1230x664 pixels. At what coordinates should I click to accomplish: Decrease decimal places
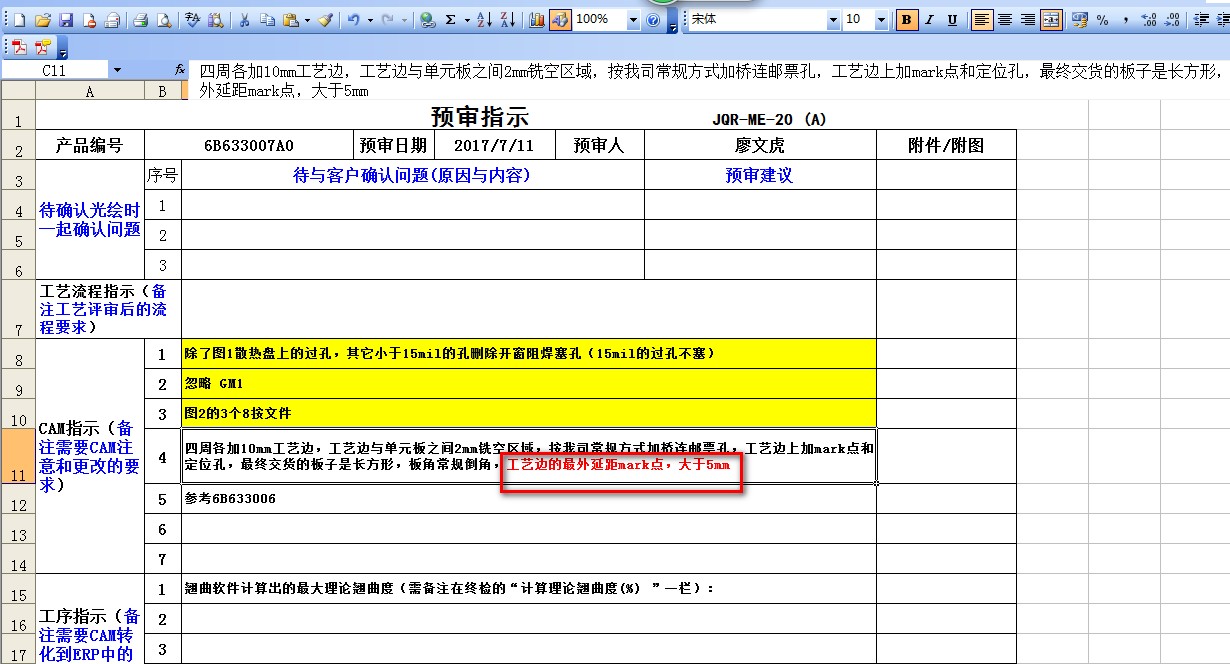coord(1172,20)
